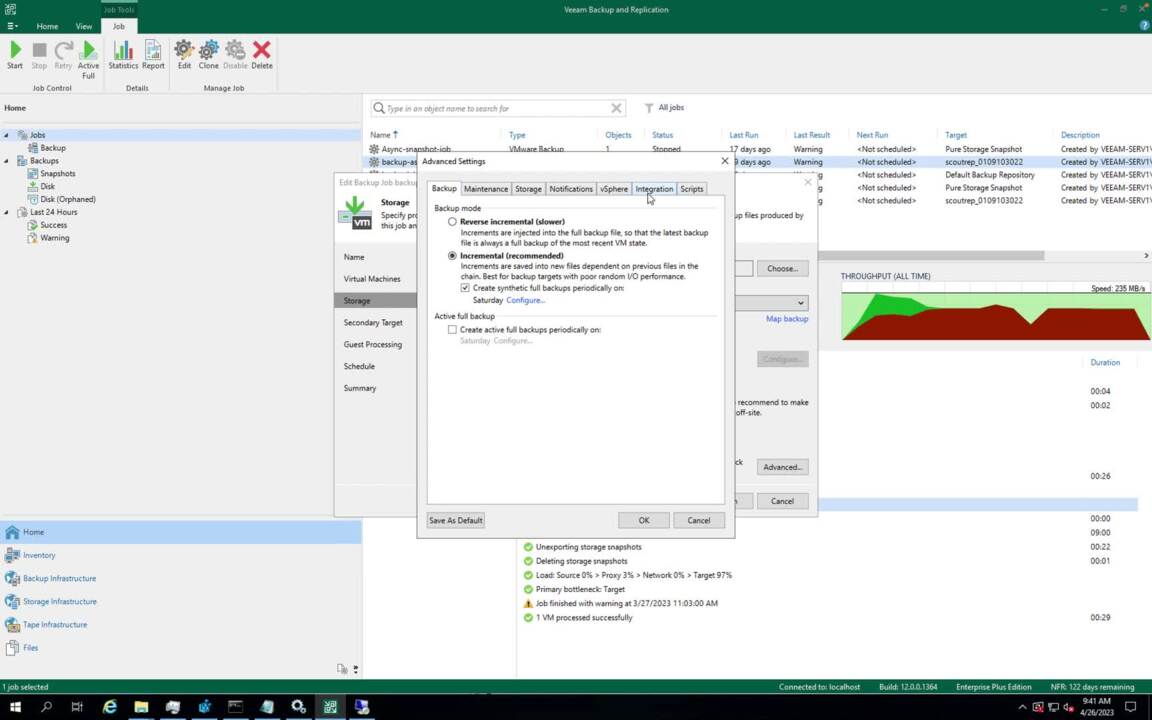Viewport: 1152px width, 720px height.
Task: Click the Start job icon in ribbon
Action: 15,51
